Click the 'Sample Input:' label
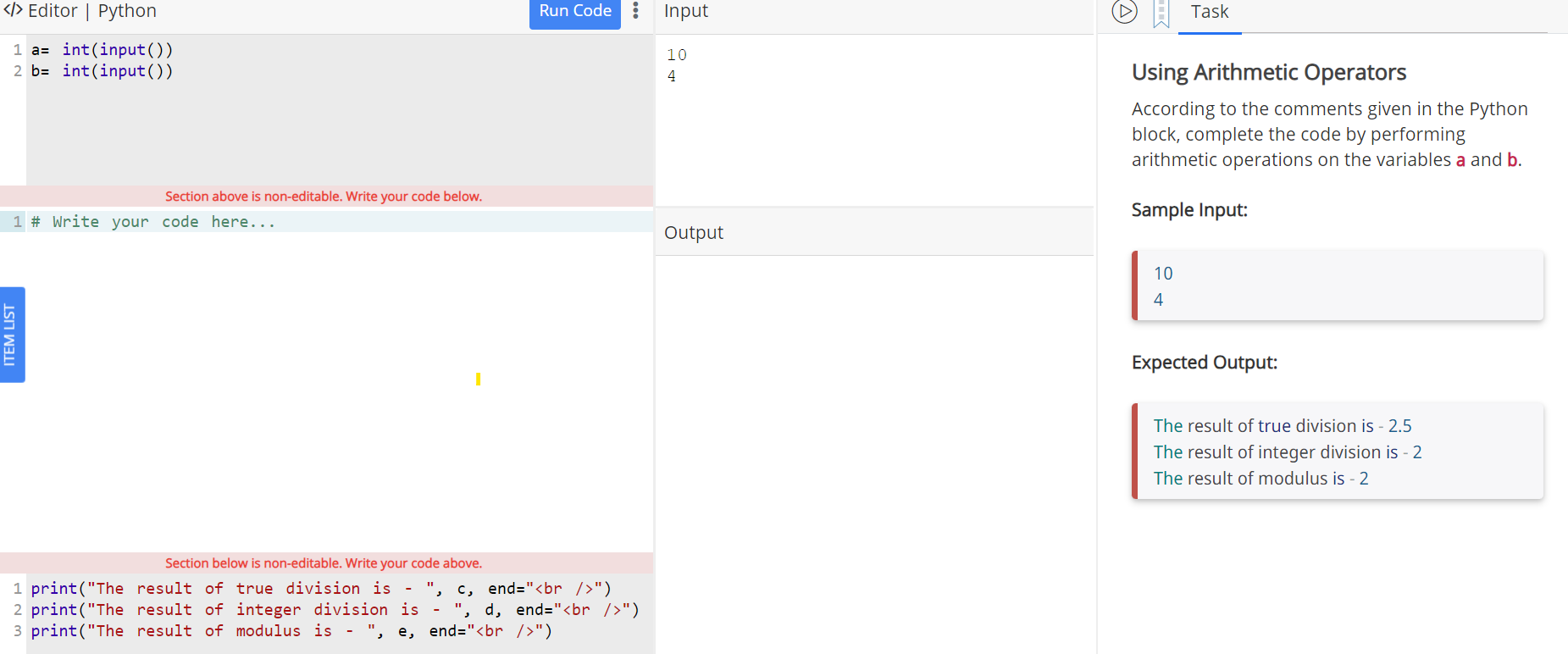 coord(1189,210)
